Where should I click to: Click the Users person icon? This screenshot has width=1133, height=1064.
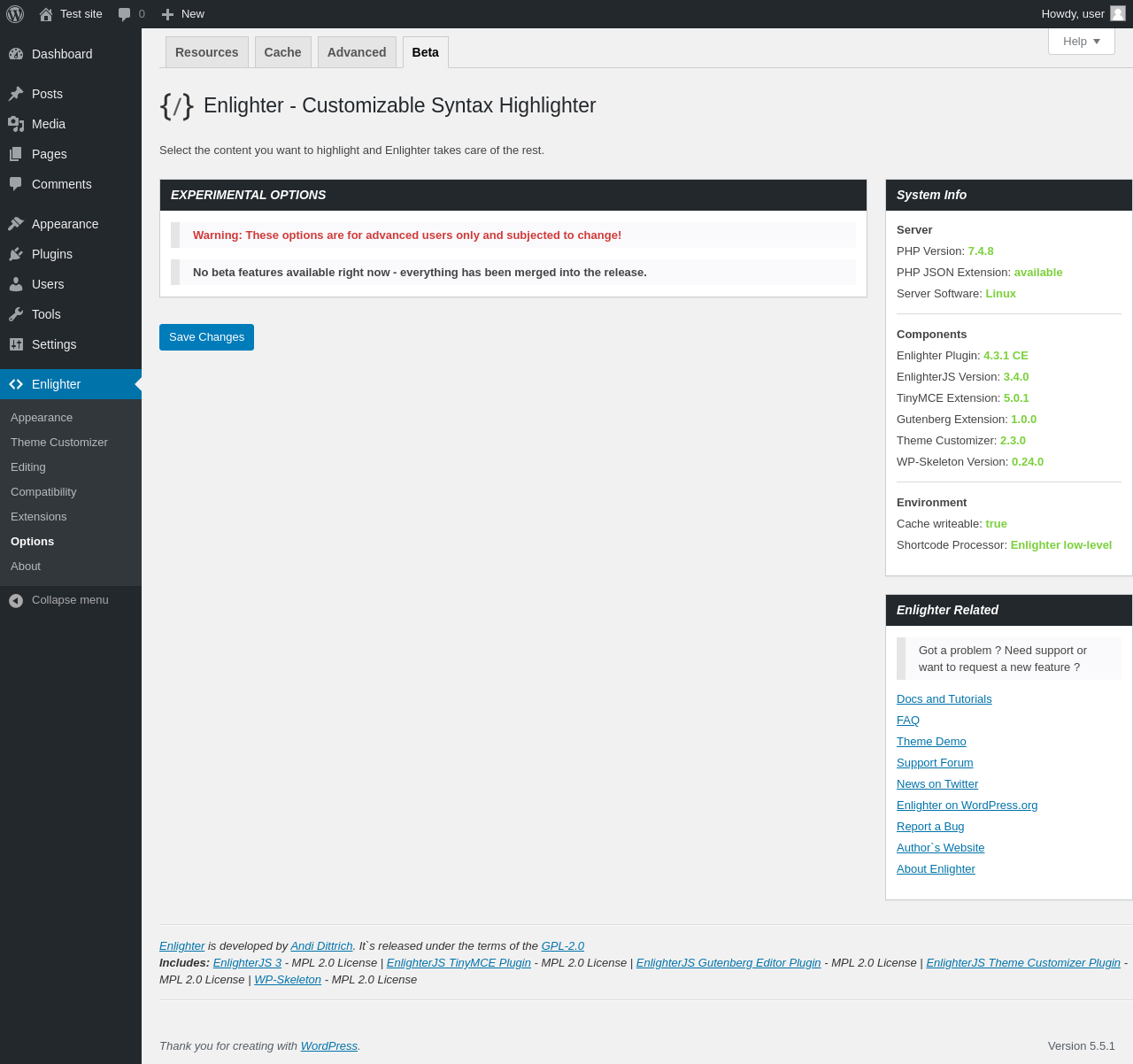coord(16,284)
